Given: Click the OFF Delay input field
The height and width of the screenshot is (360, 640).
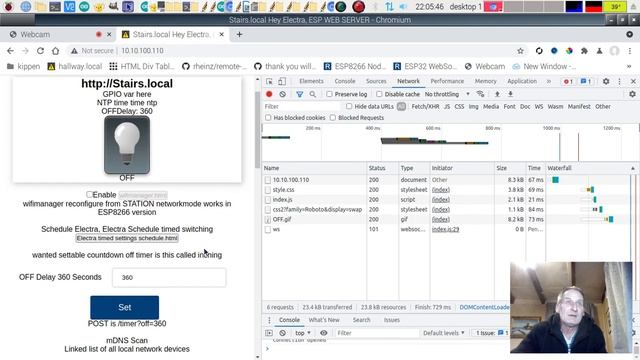Looking at the screenshot, I should point(169,278).
